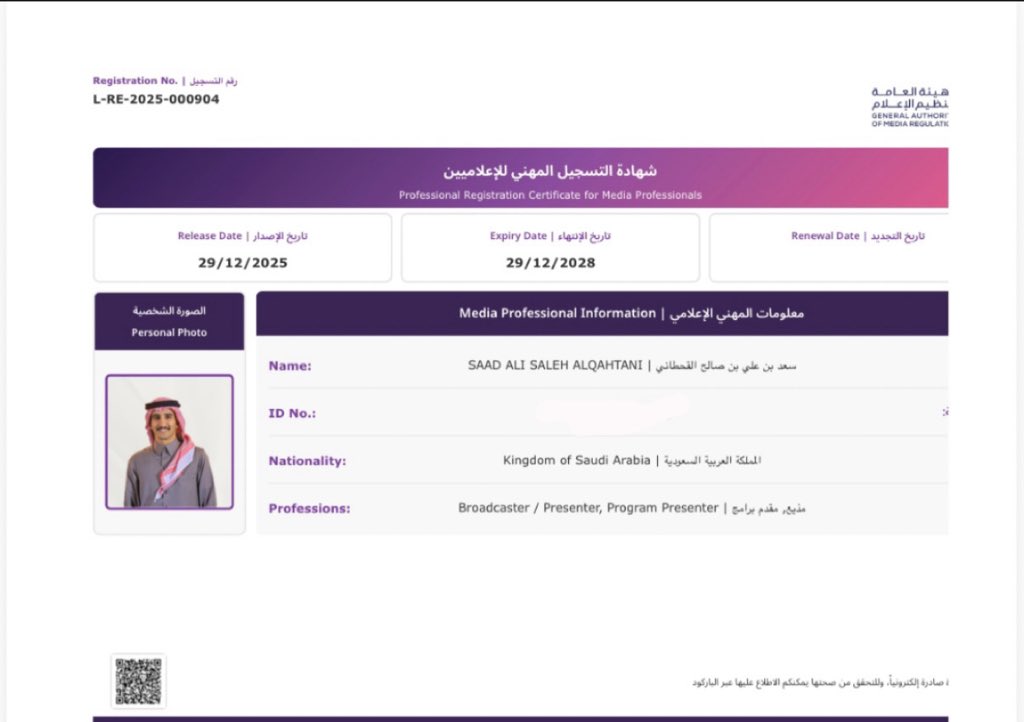Image resolution: width=1024 pixels, height=722 pixels.
Task: Select registration number L-RE-2025-000904
Action: (x=156, y=99)
